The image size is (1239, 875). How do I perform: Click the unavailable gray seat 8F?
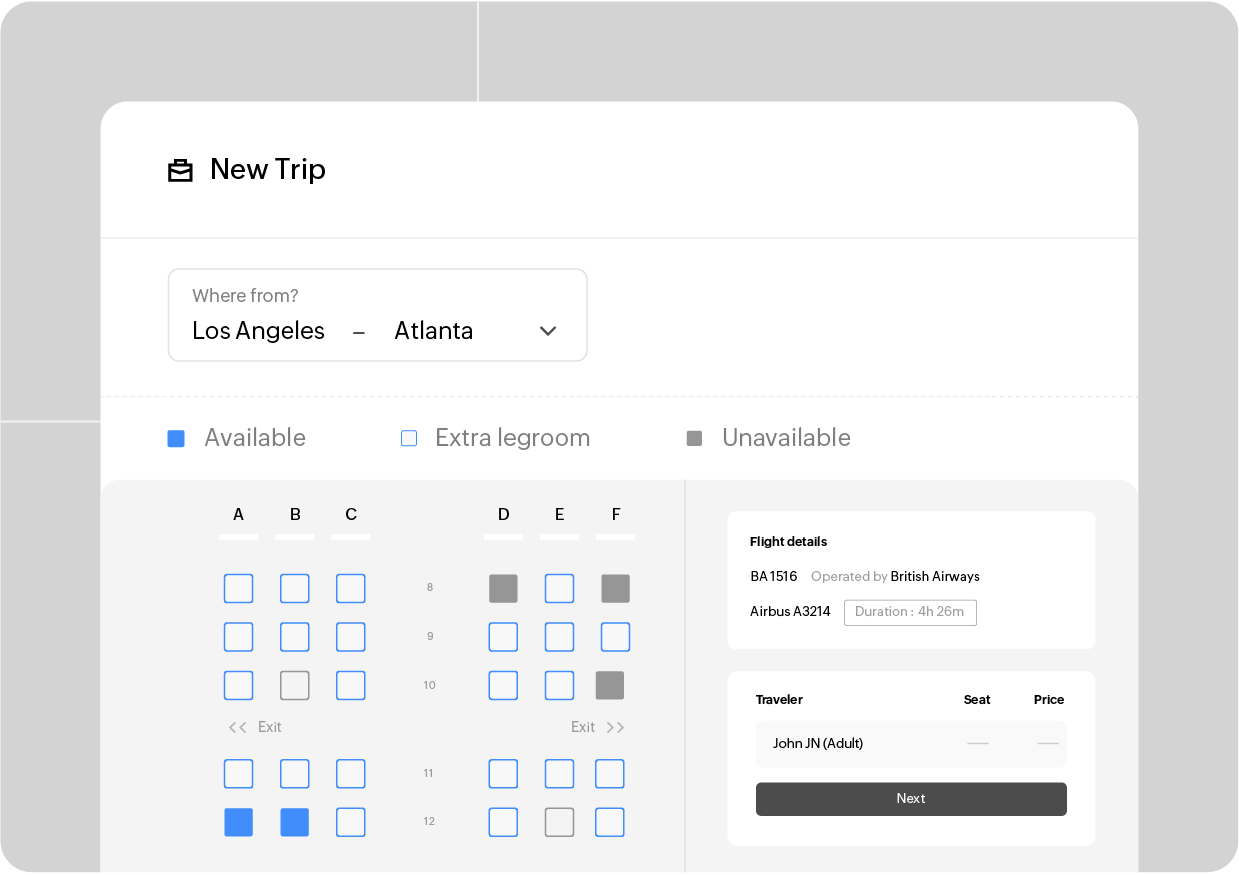click(x=615, y=588)
